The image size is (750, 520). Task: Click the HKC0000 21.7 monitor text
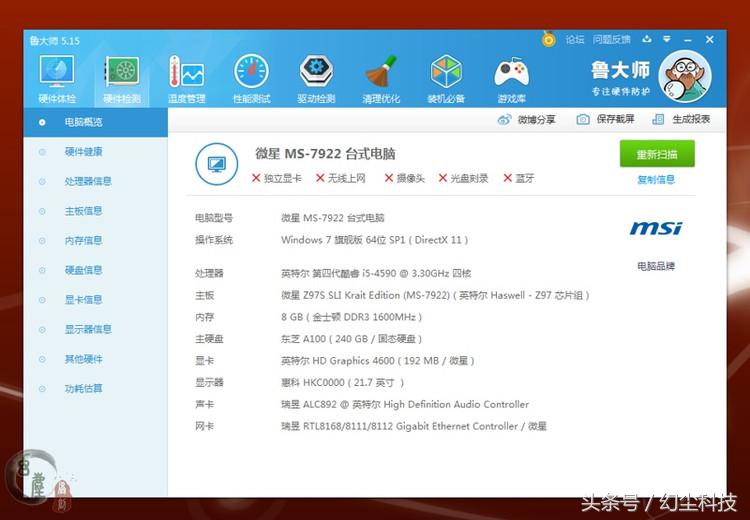[x=342, y=383]
